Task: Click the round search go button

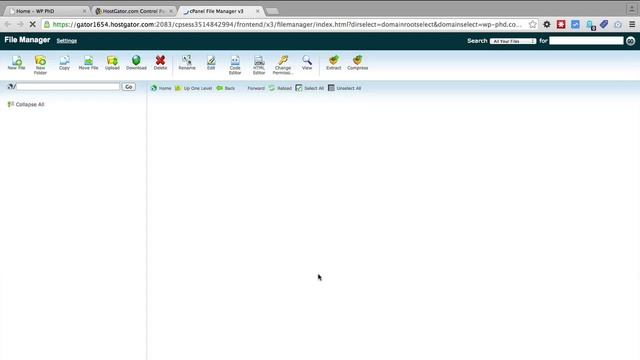Action: click(631, 41)
